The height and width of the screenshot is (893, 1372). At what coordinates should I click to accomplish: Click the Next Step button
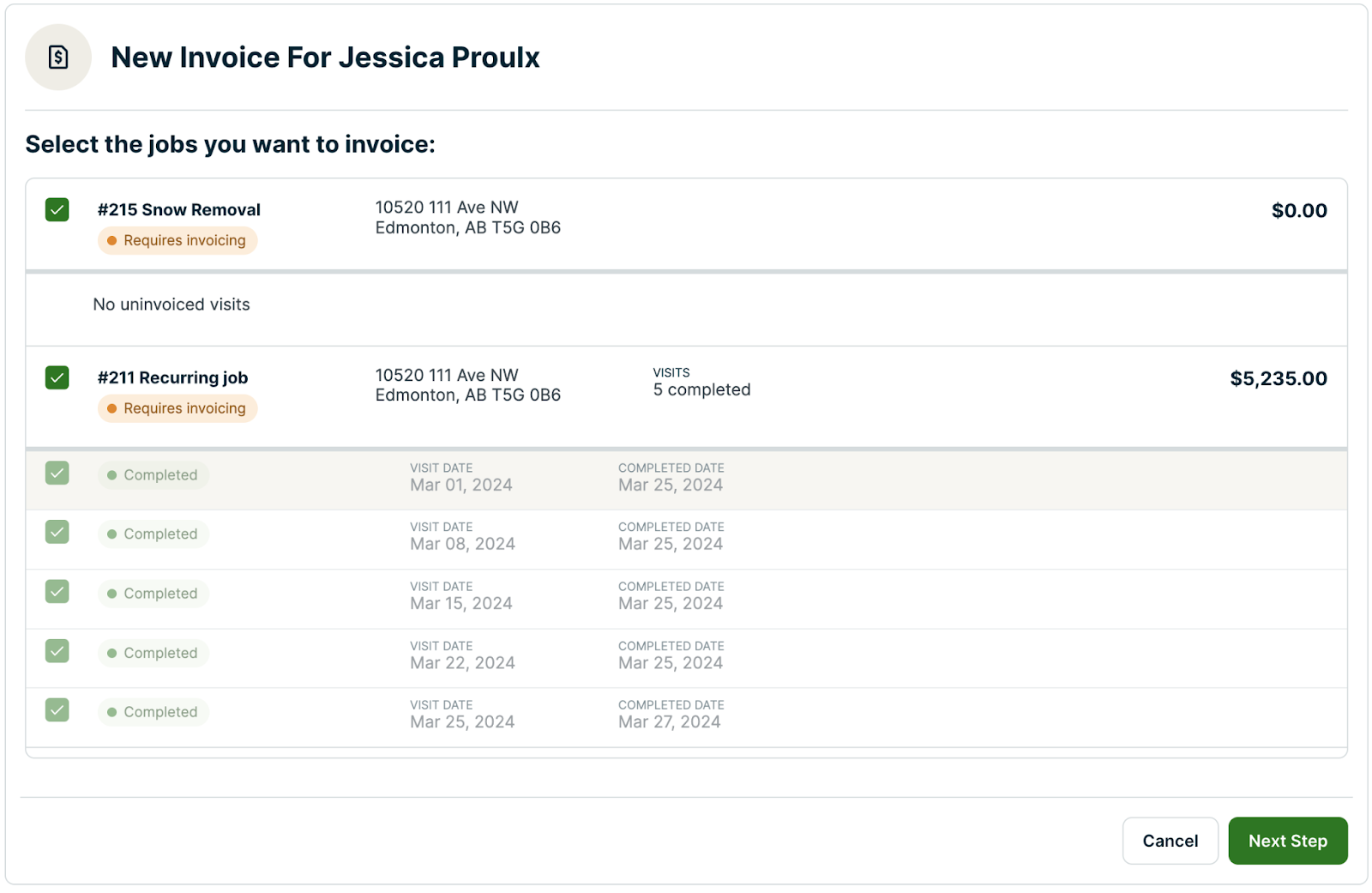click(1287, 841)
